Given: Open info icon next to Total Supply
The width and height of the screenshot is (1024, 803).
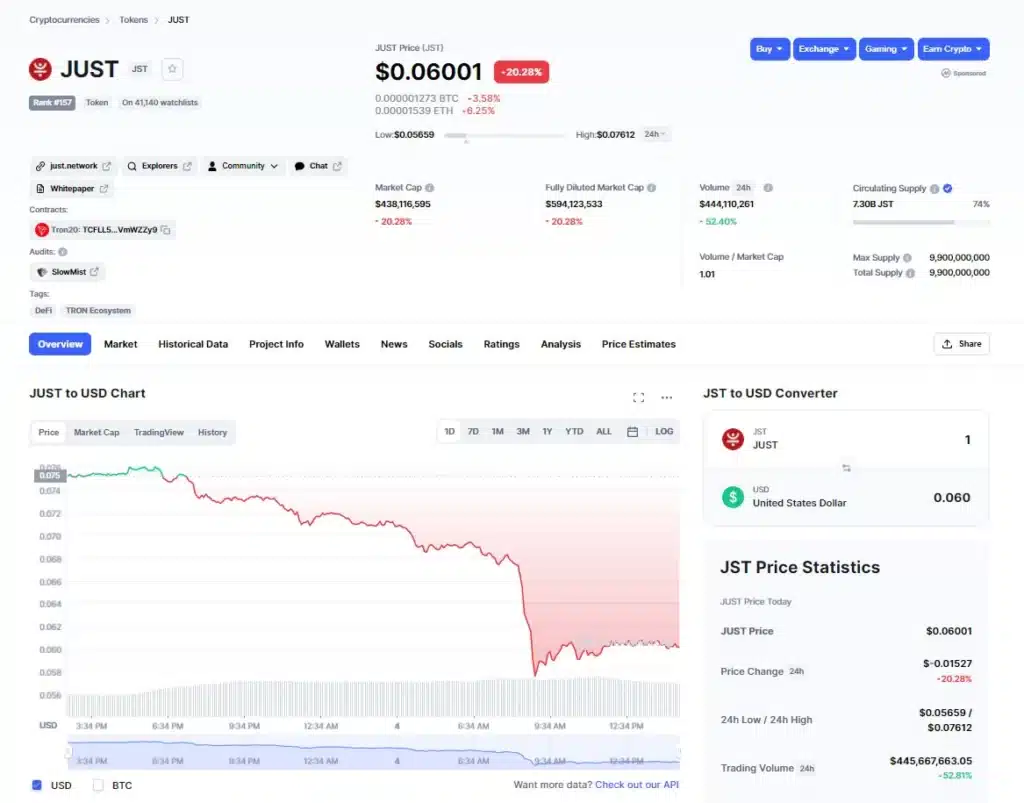Looking at the screenshot, I should 910,273.
